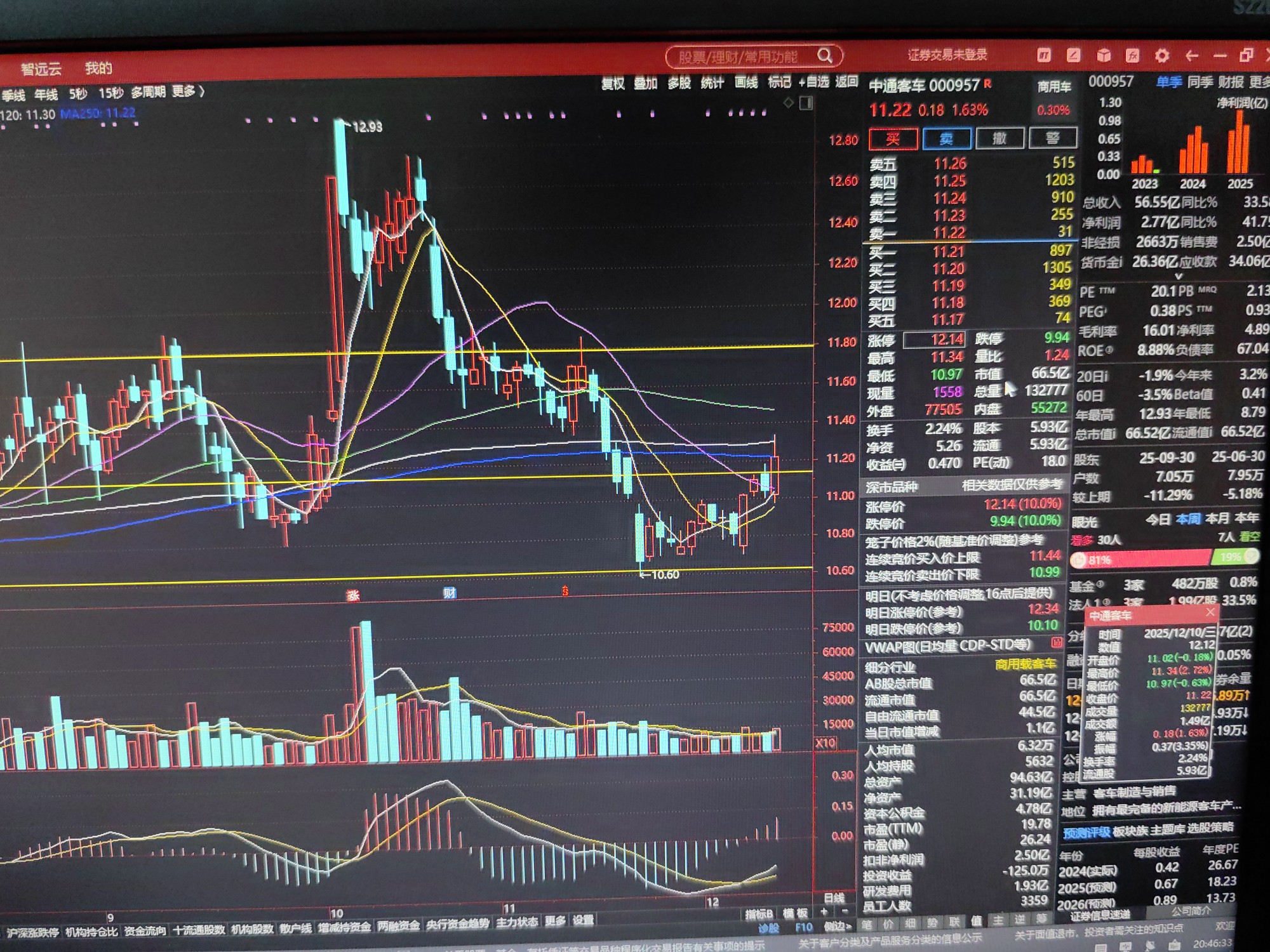This screenshot has width=1270, height=952.
Task: Click the back arrow icon
Action: point(1191,56)
